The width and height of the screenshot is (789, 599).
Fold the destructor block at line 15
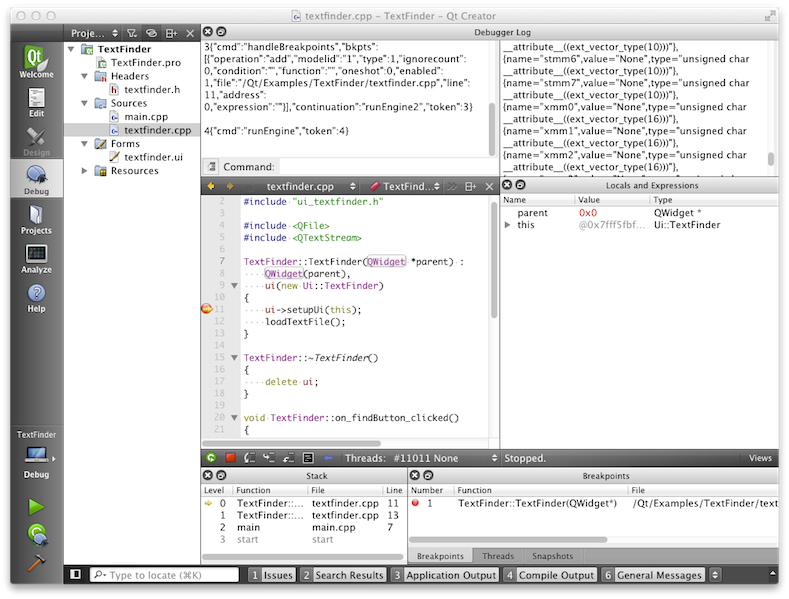(234, 357)
